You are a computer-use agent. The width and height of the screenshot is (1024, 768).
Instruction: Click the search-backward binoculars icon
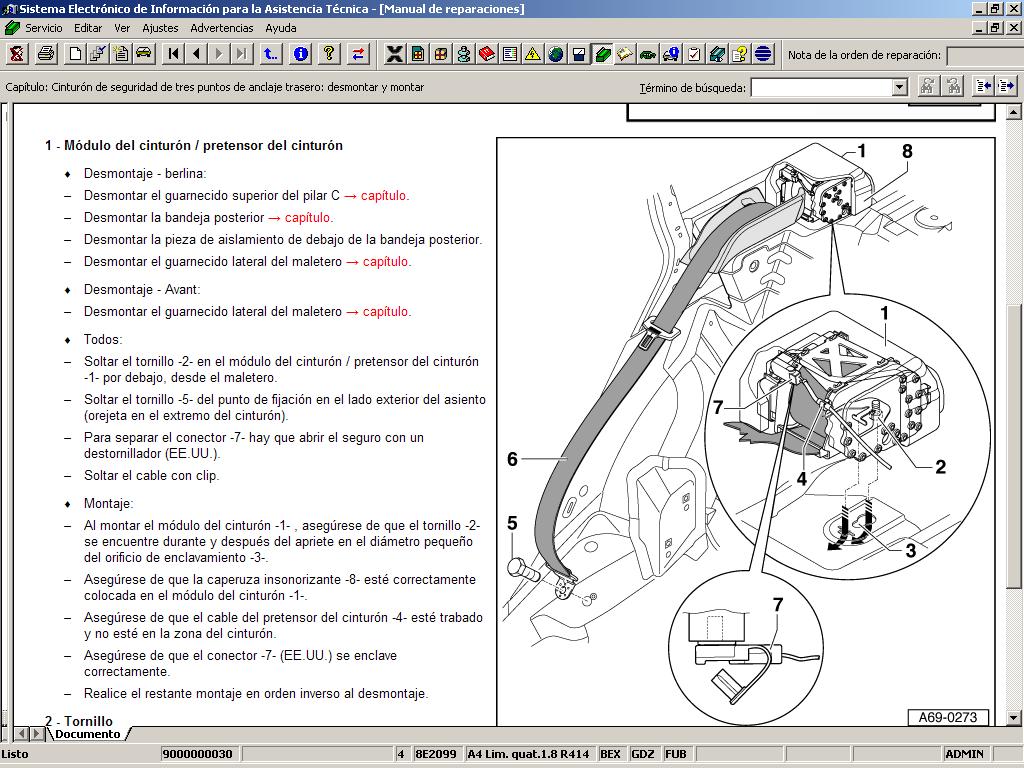(953, 86)
